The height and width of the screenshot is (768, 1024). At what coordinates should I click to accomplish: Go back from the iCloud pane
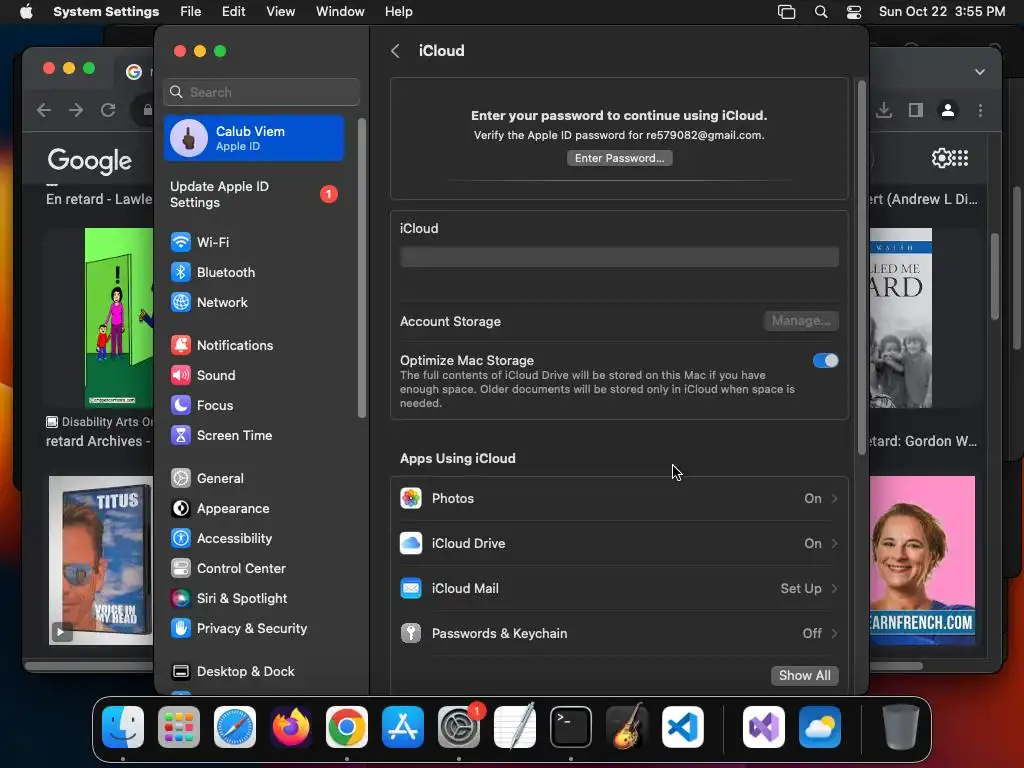pyautogui.click(x=395, y=51)
